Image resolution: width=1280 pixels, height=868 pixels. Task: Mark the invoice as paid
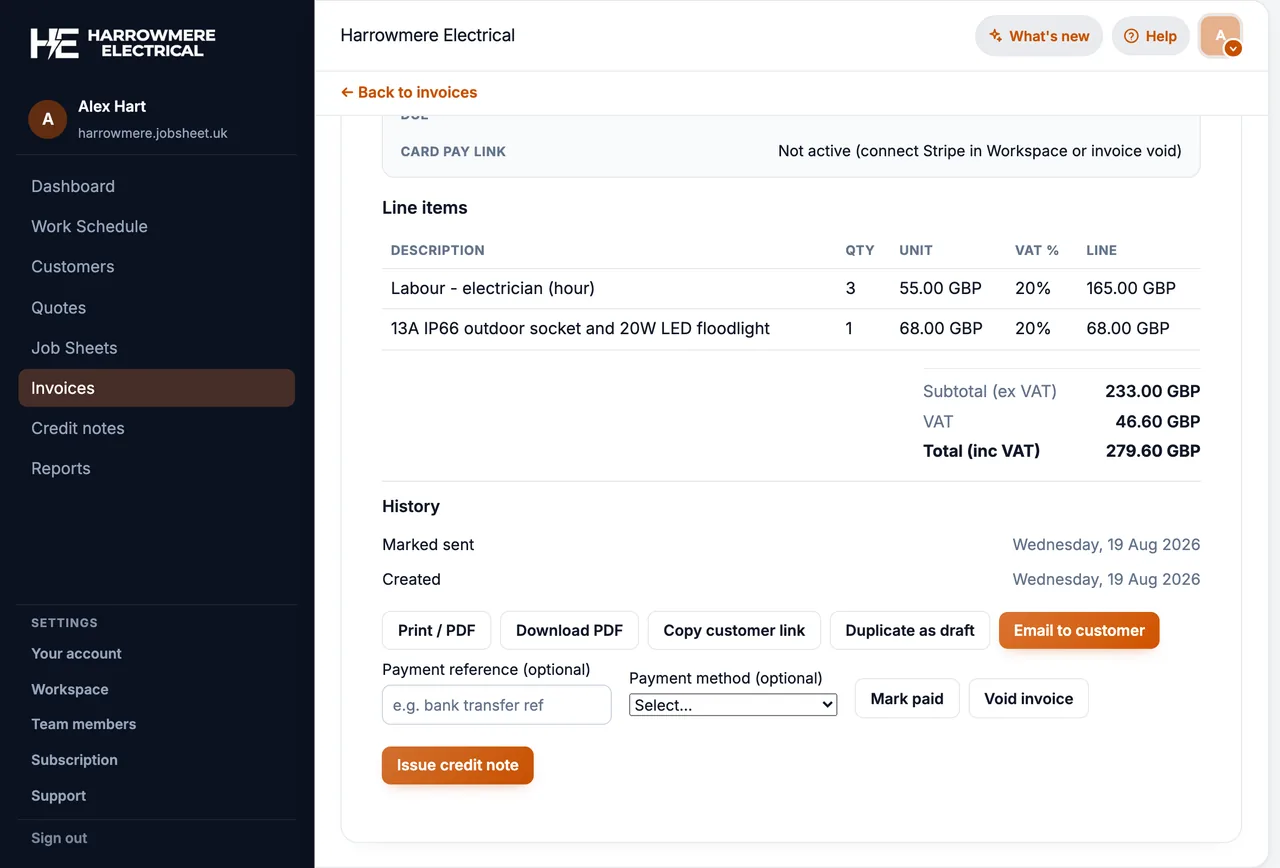click(907, 699)
